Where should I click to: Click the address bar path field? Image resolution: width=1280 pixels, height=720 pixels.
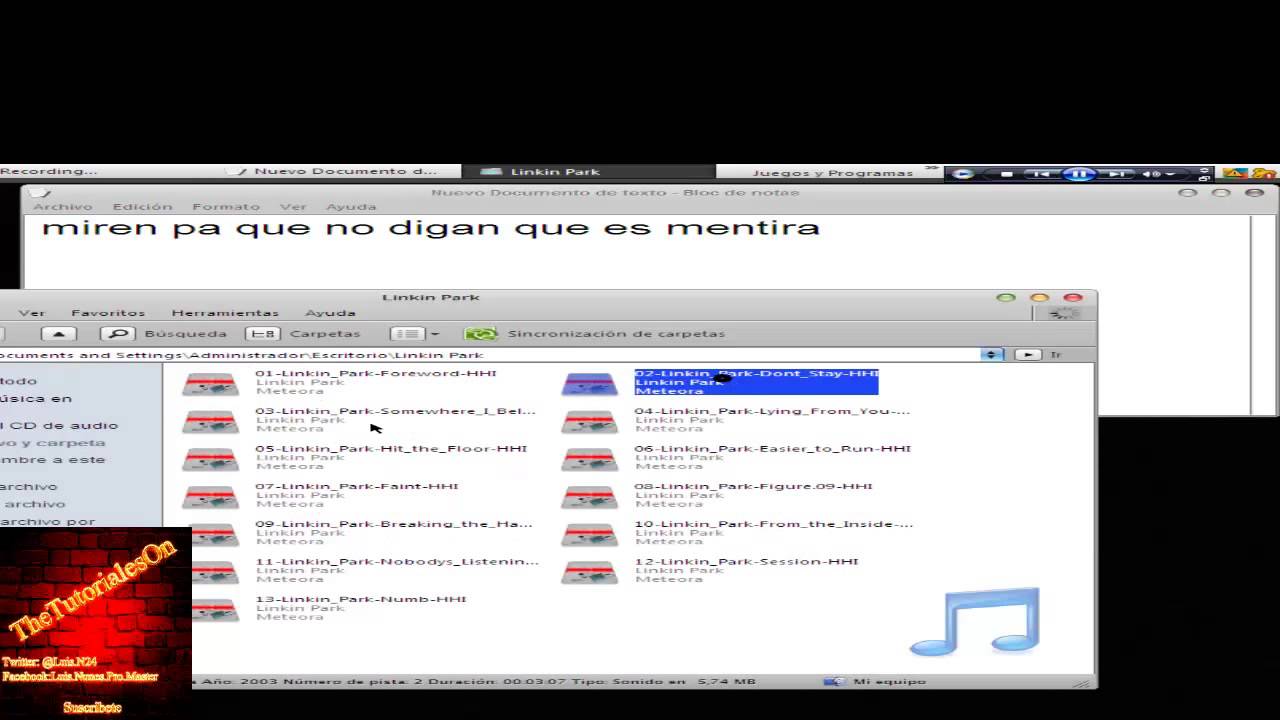pyautogui.click(x=490, y=354)
